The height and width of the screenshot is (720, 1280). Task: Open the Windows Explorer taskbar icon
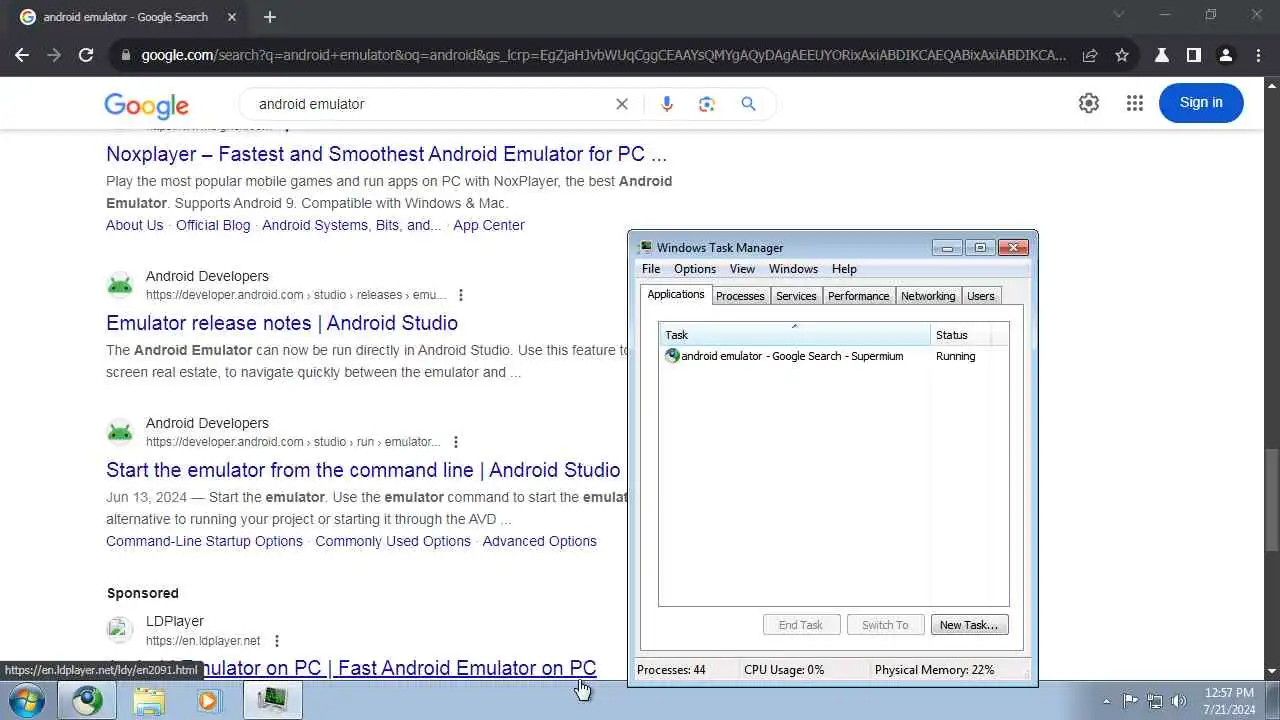[x=149, y=701]
